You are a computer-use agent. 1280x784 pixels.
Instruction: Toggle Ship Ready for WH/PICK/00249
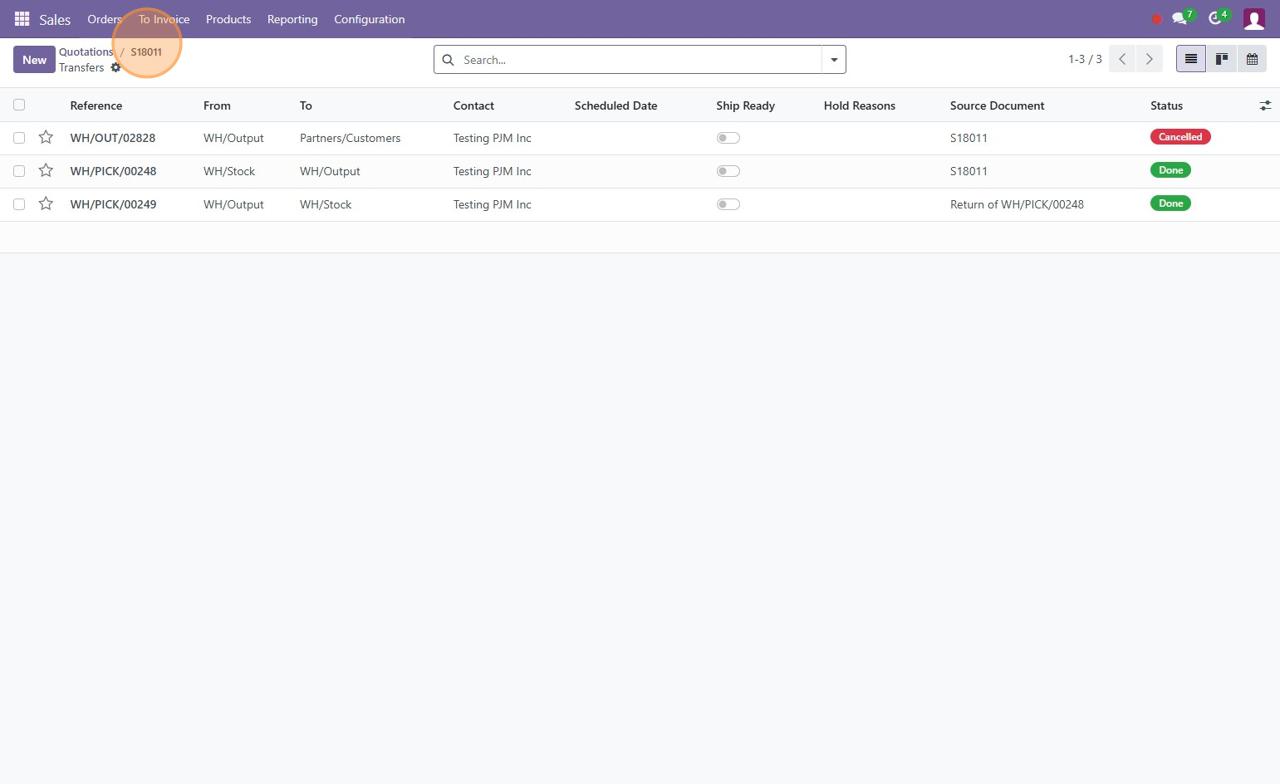click(x=728, y=204)
